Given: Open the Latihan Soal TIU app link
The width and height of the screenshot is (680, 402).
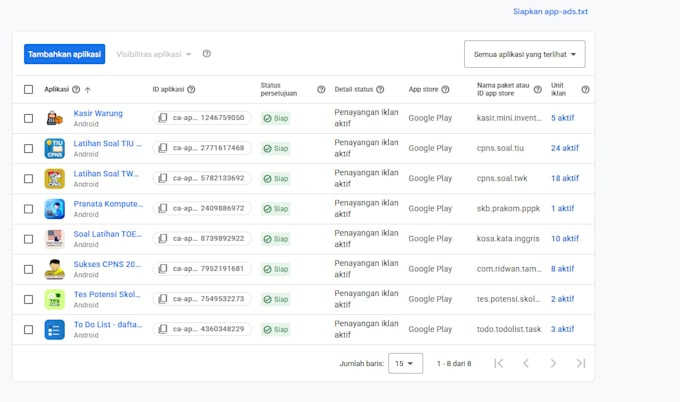Looking at the screenshot, I should click(108, 144).
